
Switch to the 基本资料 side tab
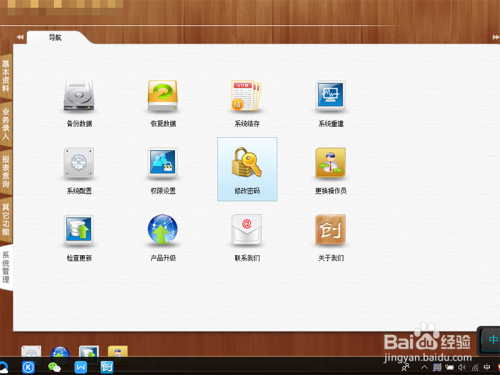click(6, 76)
